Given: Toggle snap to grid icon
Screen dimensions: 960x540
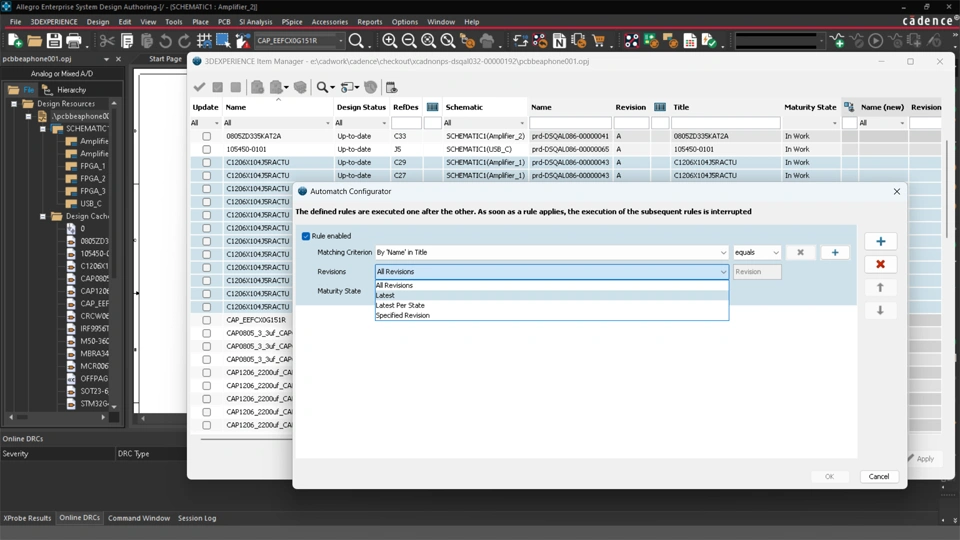Looking at the screenshot, I should [x=204, y=41].
